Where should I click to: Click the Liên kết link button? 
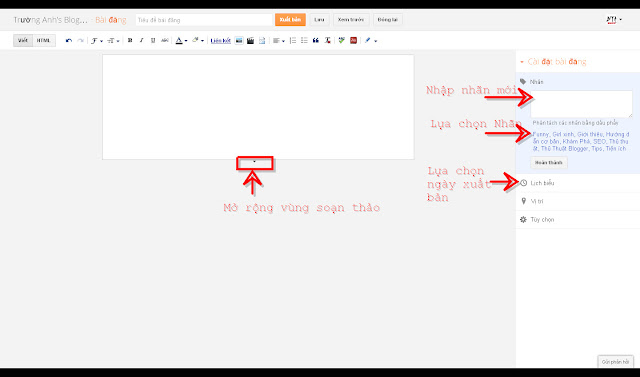tap(220, 41)
